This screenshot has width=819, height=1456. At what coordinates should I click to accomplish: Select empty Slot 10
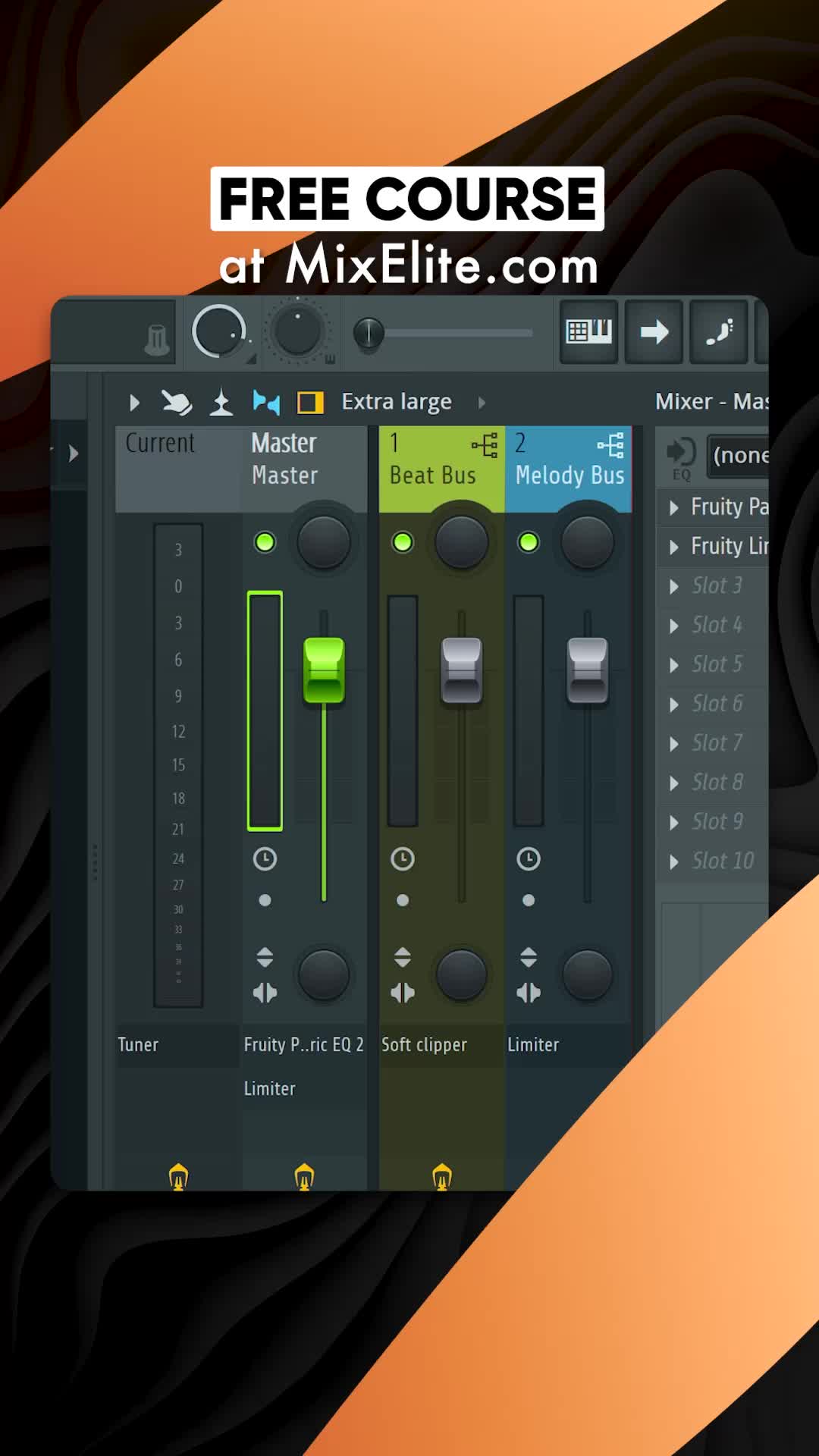point(713,861)
